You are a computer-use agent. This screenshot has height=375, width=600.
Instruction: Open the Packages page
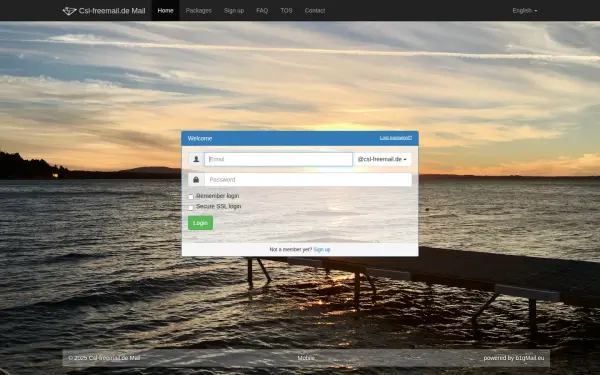(x=198, y=10)
